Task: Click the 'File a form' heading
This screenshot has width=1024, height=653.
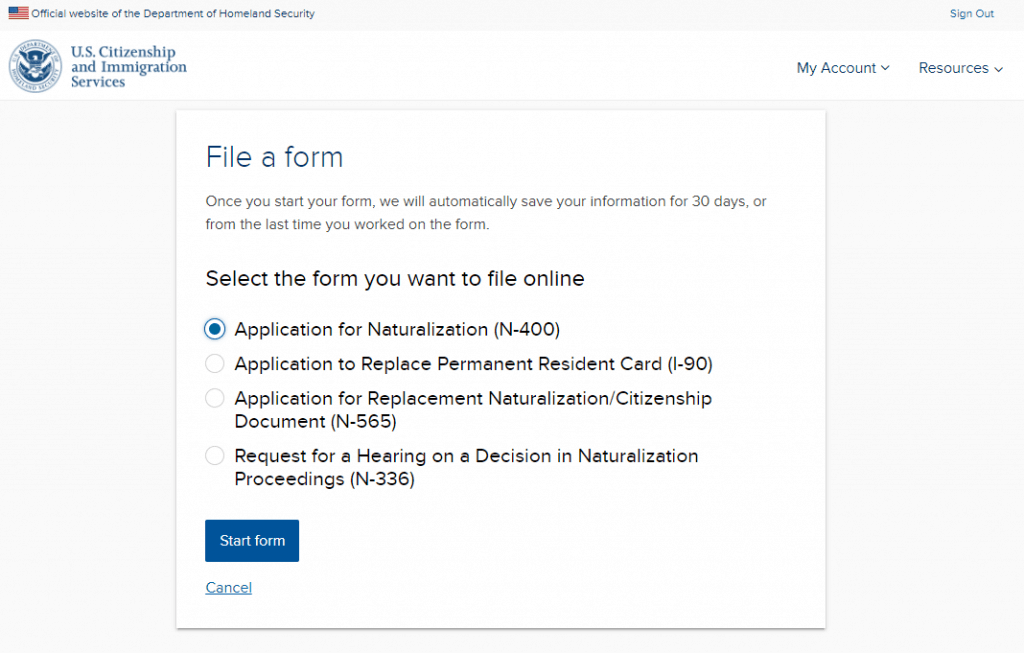Action: pyautogui.click(x=274, y=157)
